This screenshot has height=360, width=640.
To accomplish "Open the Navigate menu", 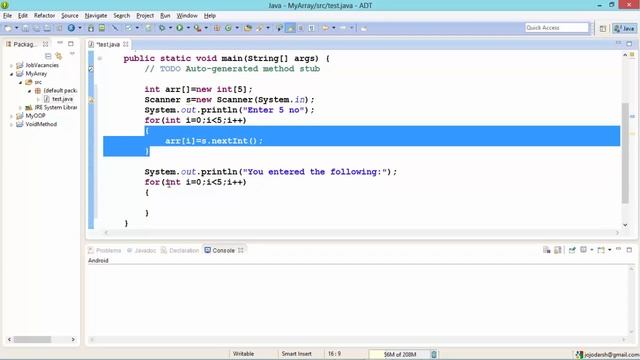I will (x=96, y=16).
